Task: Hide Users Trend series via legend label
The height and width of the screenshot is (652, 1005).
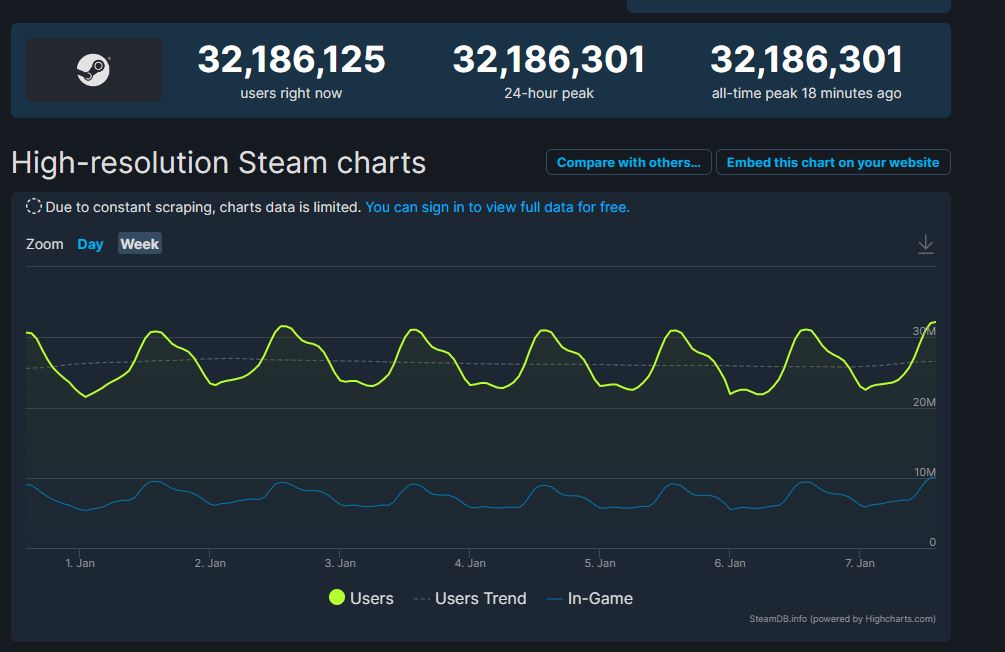Action: (481, 598)
